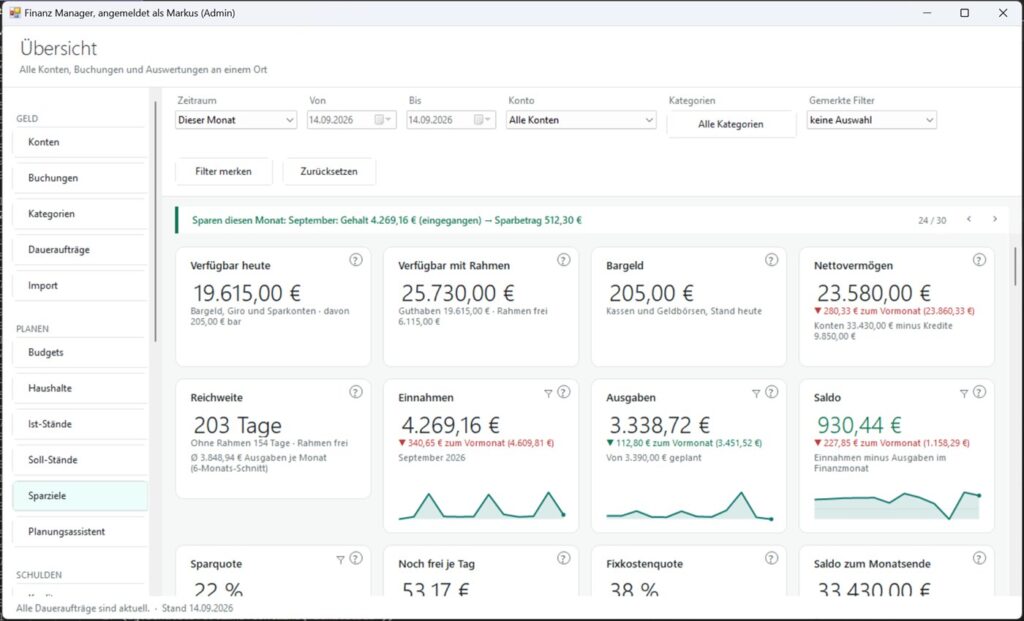Click the Zurücksetzen button
This screenshot has height=621, width=1024.
click(x=329, y=171)
